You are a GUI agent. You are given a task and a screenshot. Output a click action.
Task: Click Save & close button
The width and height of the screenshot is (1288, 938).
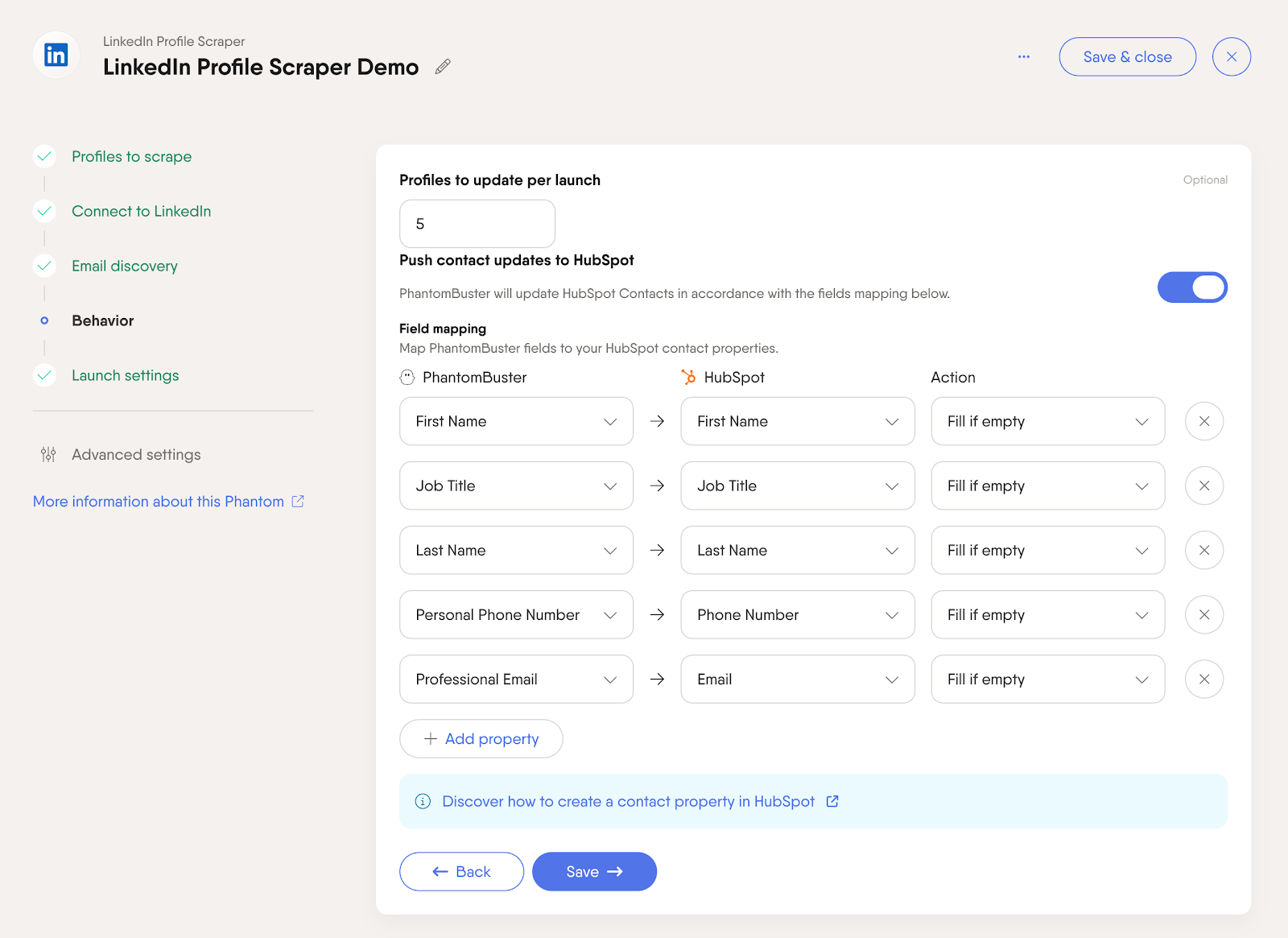pos(1127,56)
